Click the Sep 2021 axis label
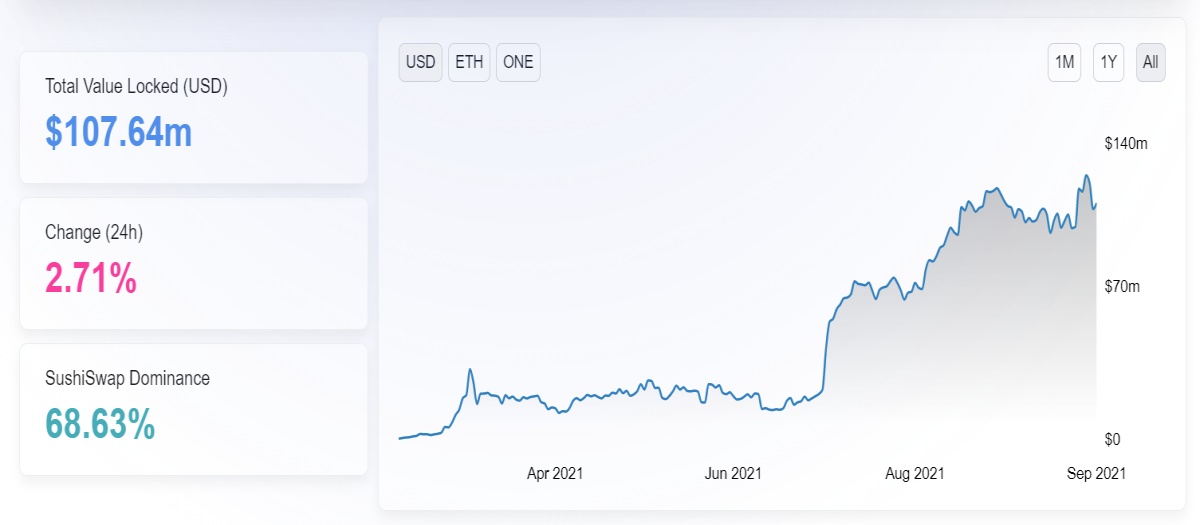 click(x=1096, y=473)
